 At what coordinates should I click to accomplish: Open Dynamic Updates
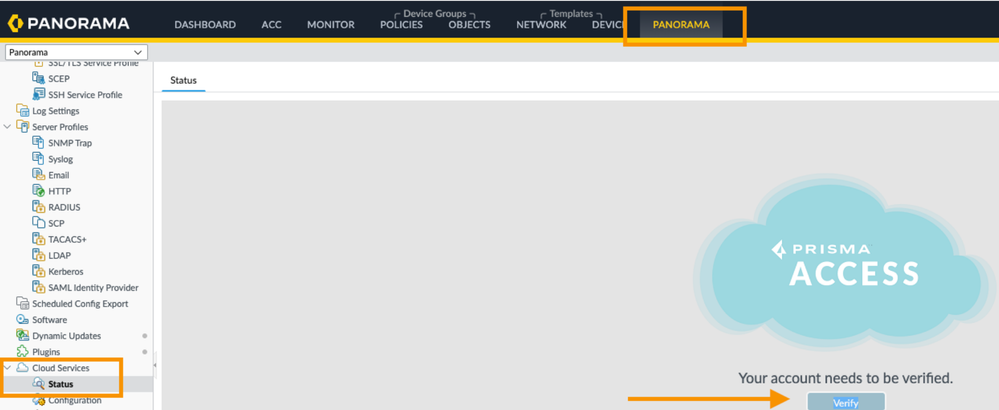coord(66,336)
